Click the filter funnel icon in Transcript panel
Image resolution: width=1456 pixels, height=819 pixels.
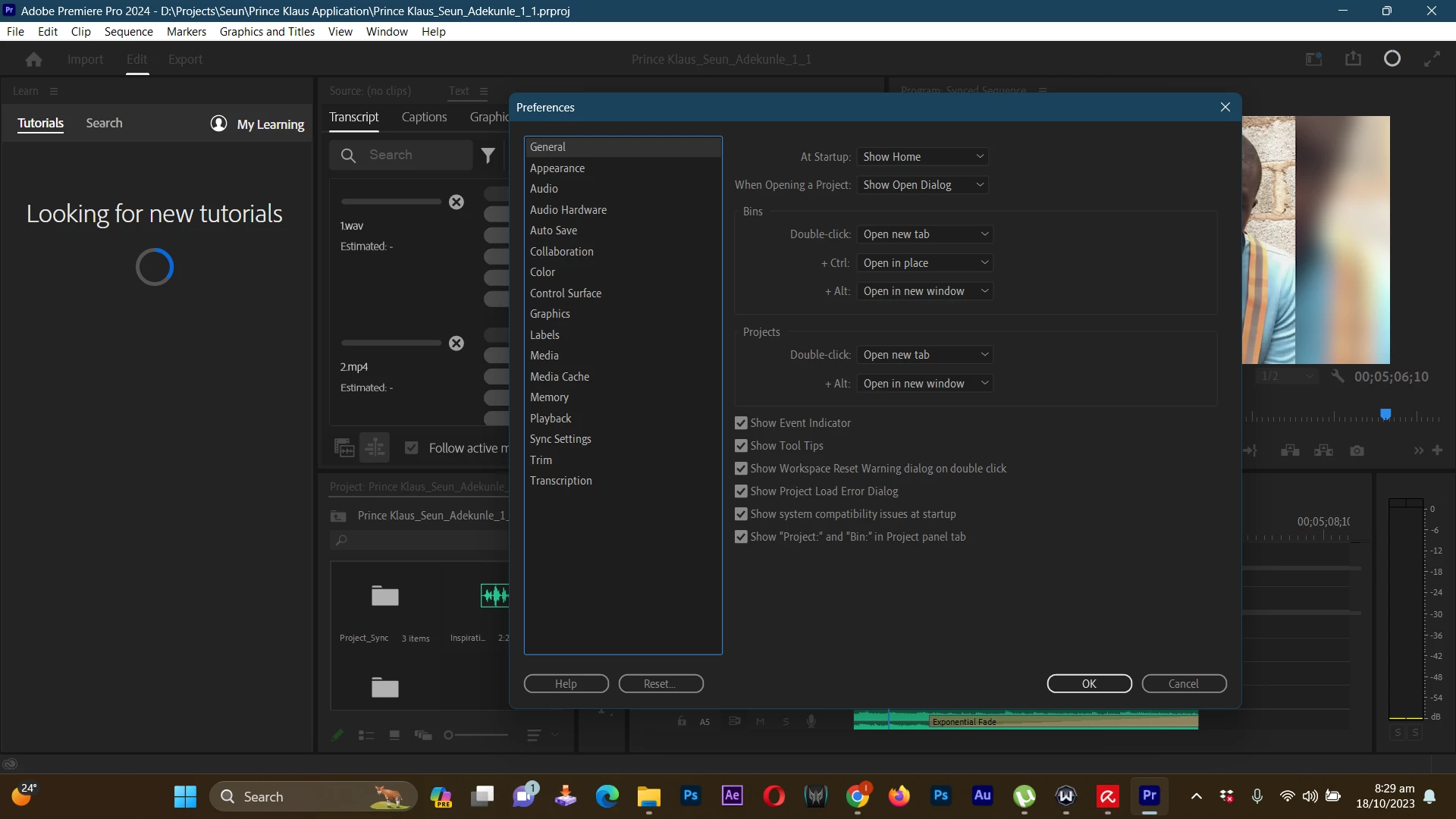click(488, 155)
